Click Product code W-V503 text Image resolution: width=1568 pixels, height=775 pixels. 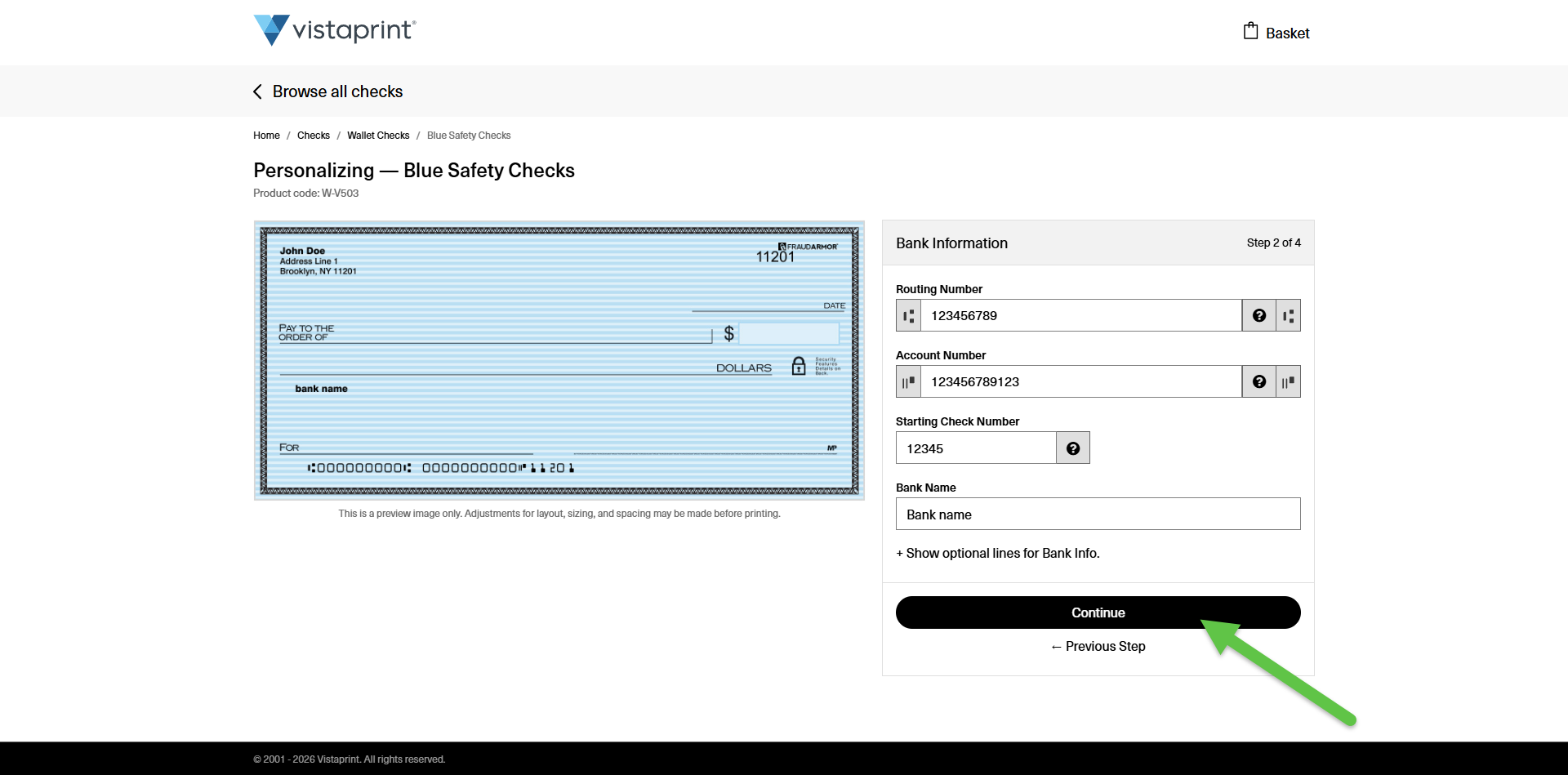pyautogui.click(x=305, y=194)
